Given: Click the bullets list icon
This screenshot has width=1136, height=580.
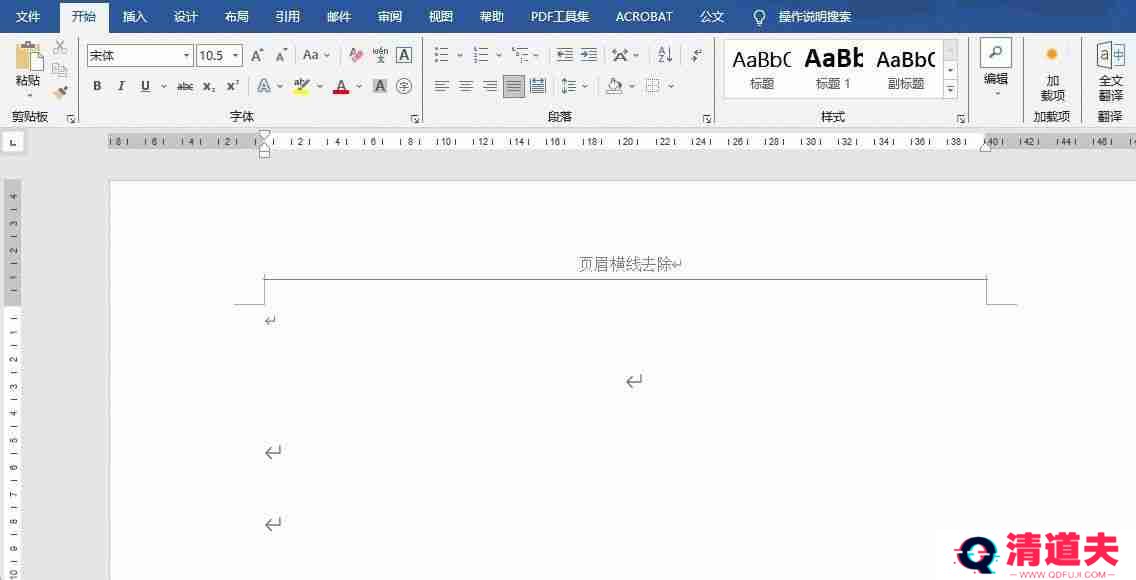Looking at the screenshot, I should [441, 55].
